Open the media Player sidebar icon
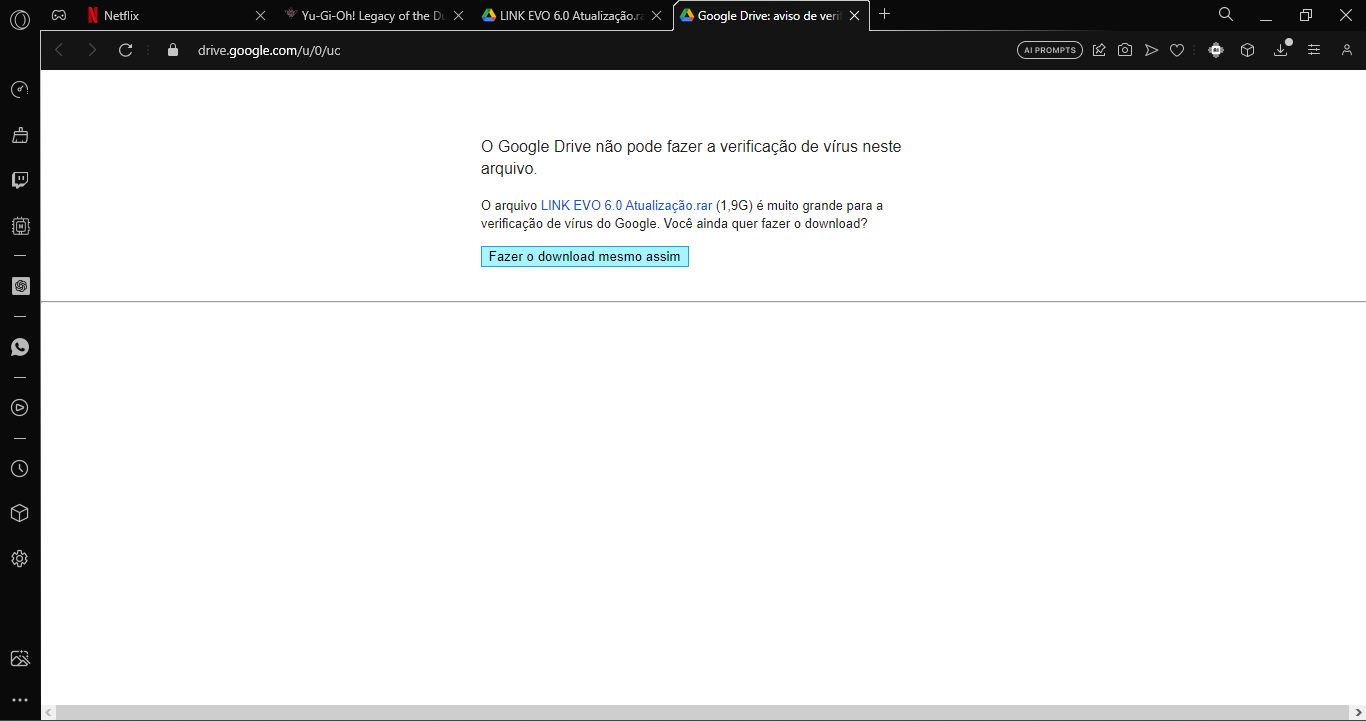The width and height of the screenshot is (1366, 721). coord(20,408)
